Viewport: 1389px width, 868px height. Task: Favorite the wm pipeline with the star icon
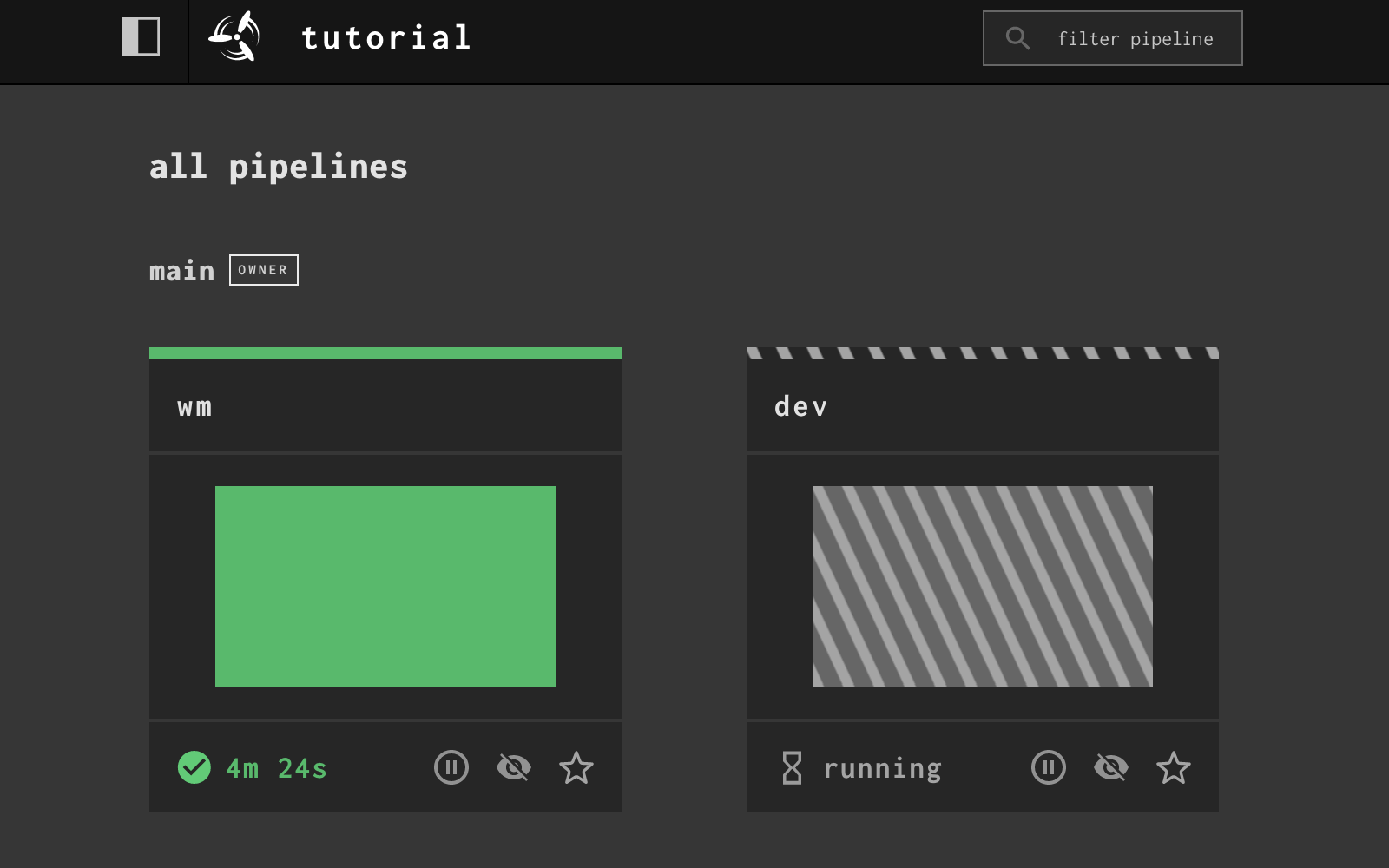576,767
